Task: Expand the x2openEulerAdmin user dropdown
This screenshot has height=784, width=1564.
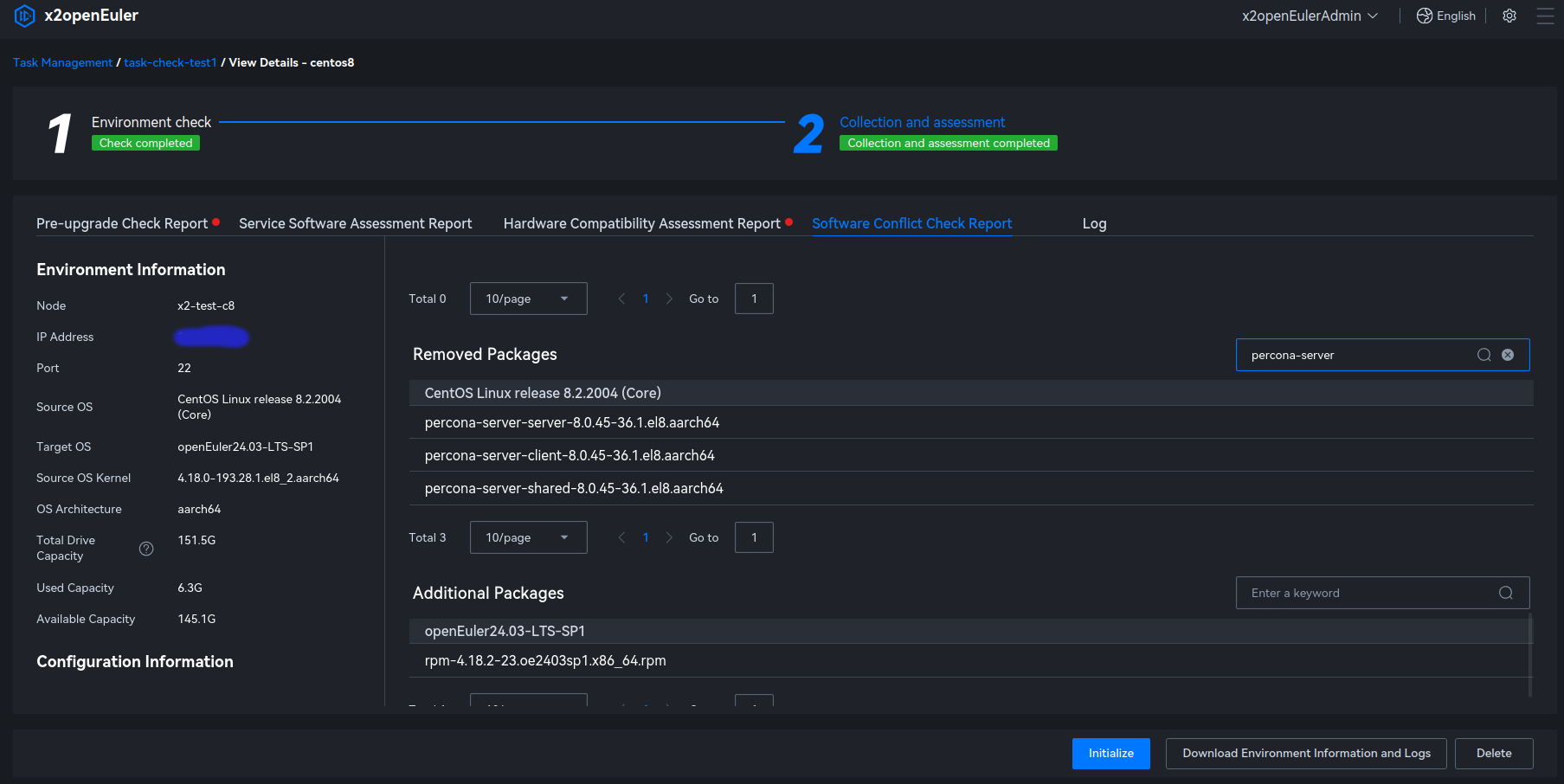Action: tap(1310, 16)
